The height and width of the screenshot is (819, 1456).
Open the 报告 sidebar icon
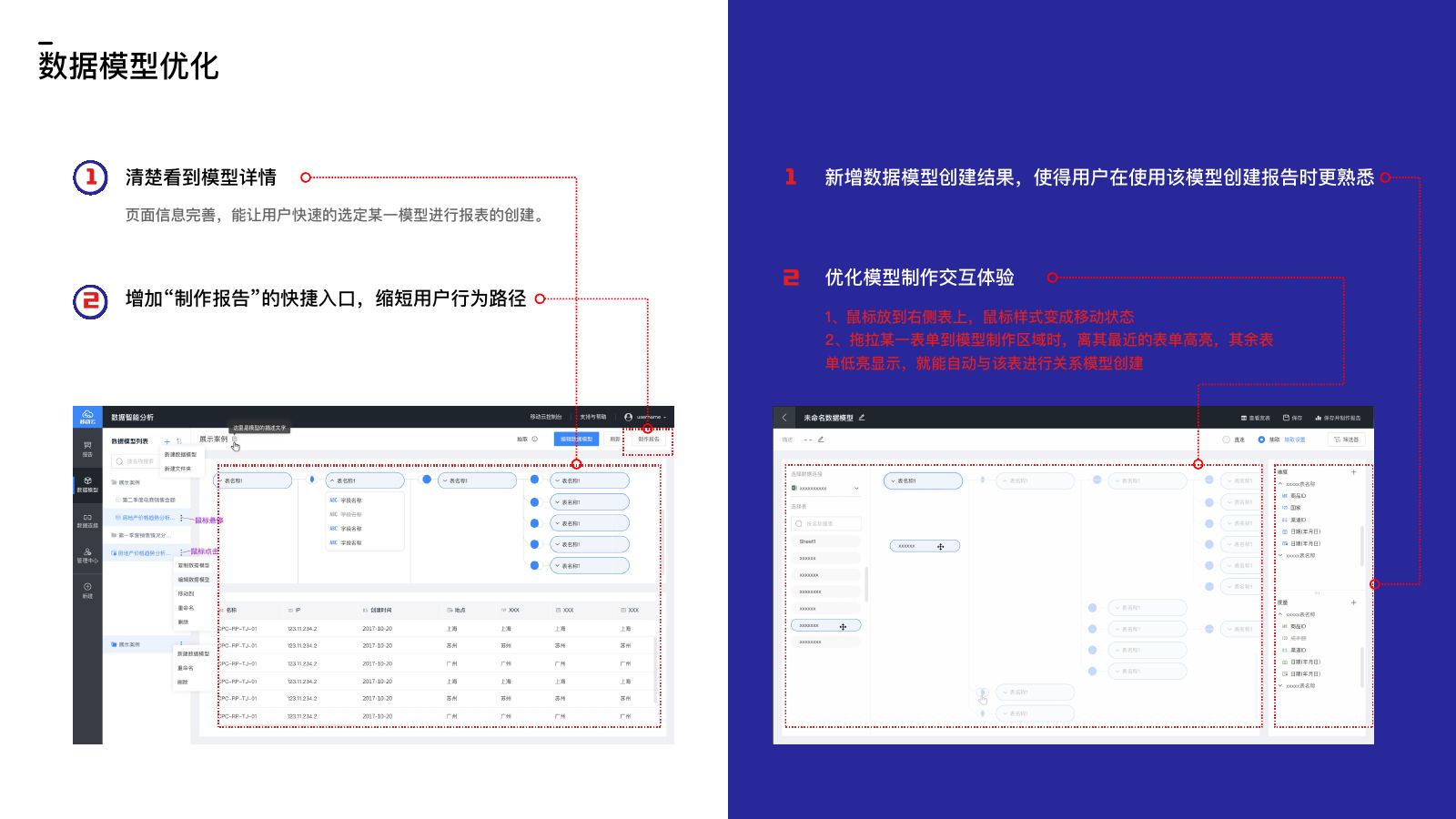(87, 448)
